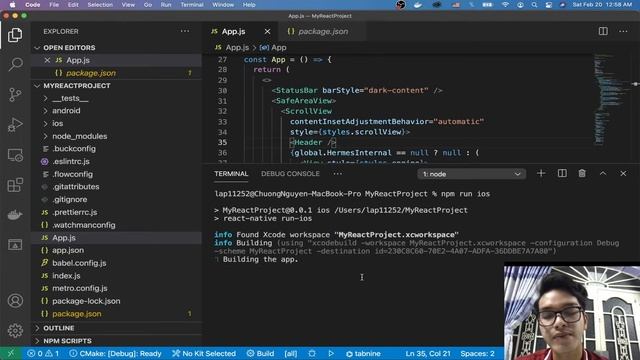Click the CMake Build status button

pyautogui.click(x=260, y=353)
